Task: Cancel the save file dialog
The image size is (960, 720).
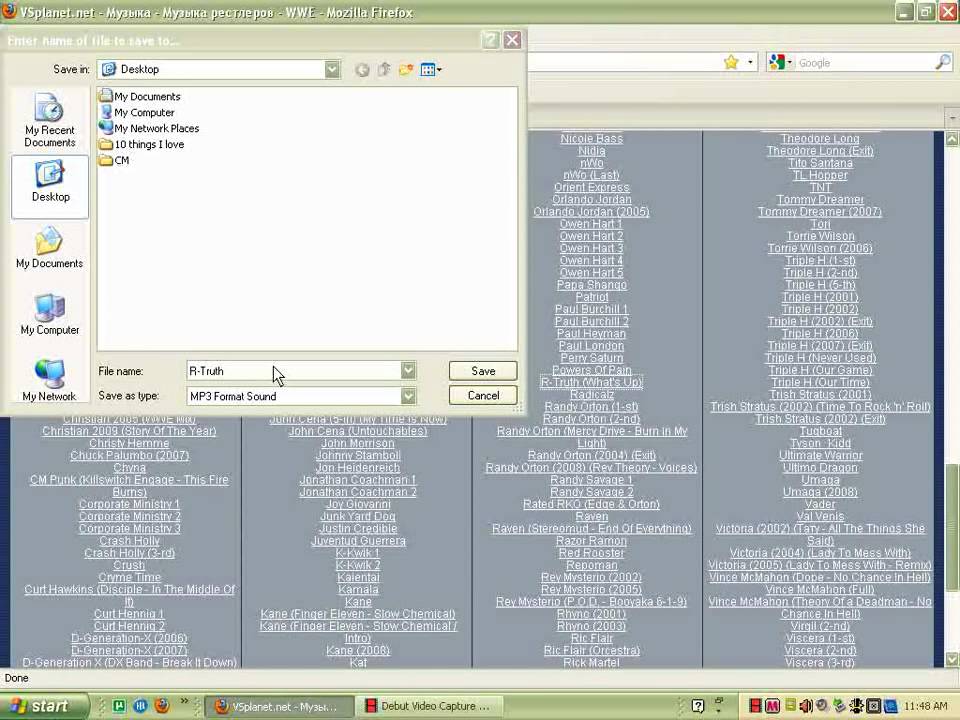Action: [x=482, y=396]
